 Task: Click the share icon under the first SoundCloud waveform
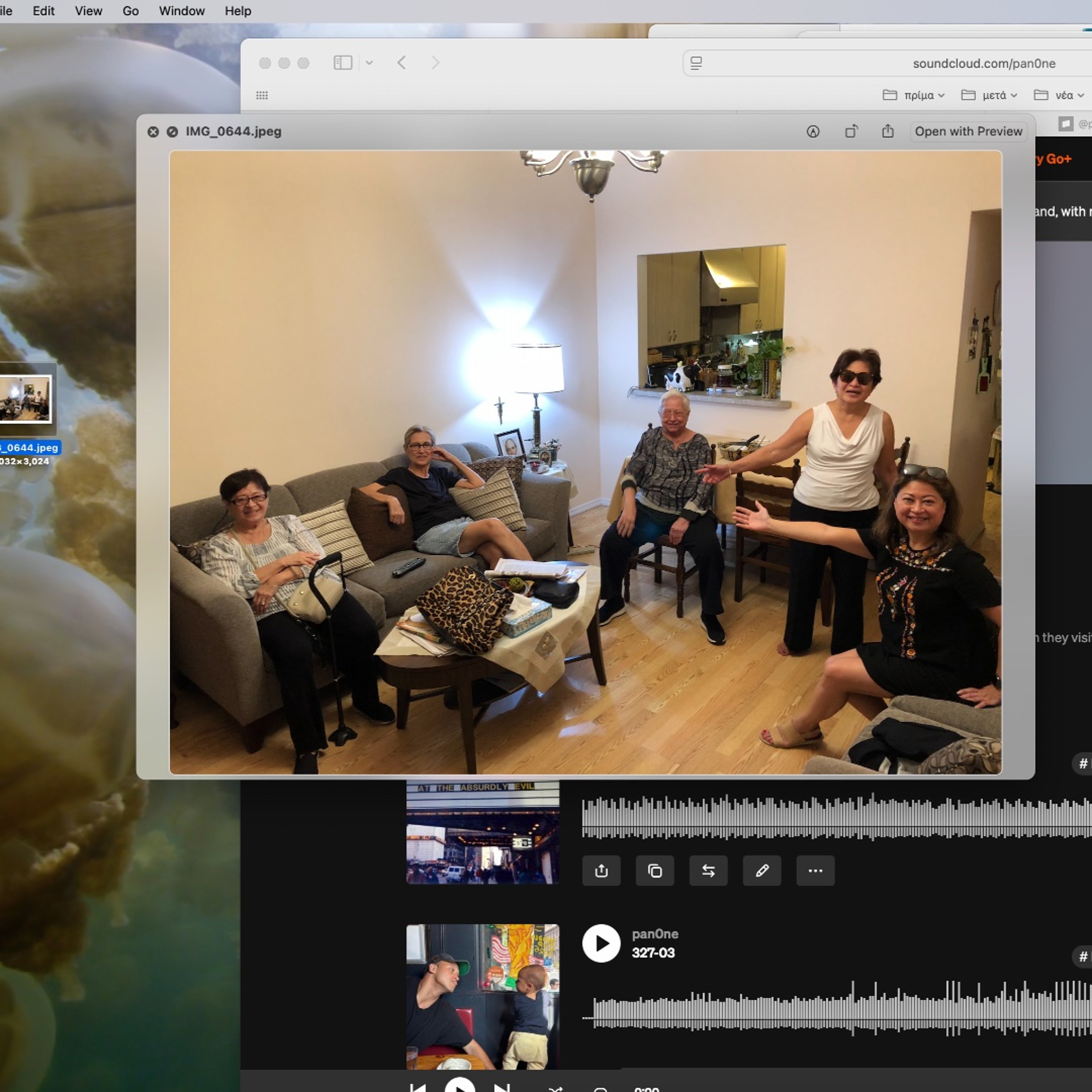coord(601,870)
